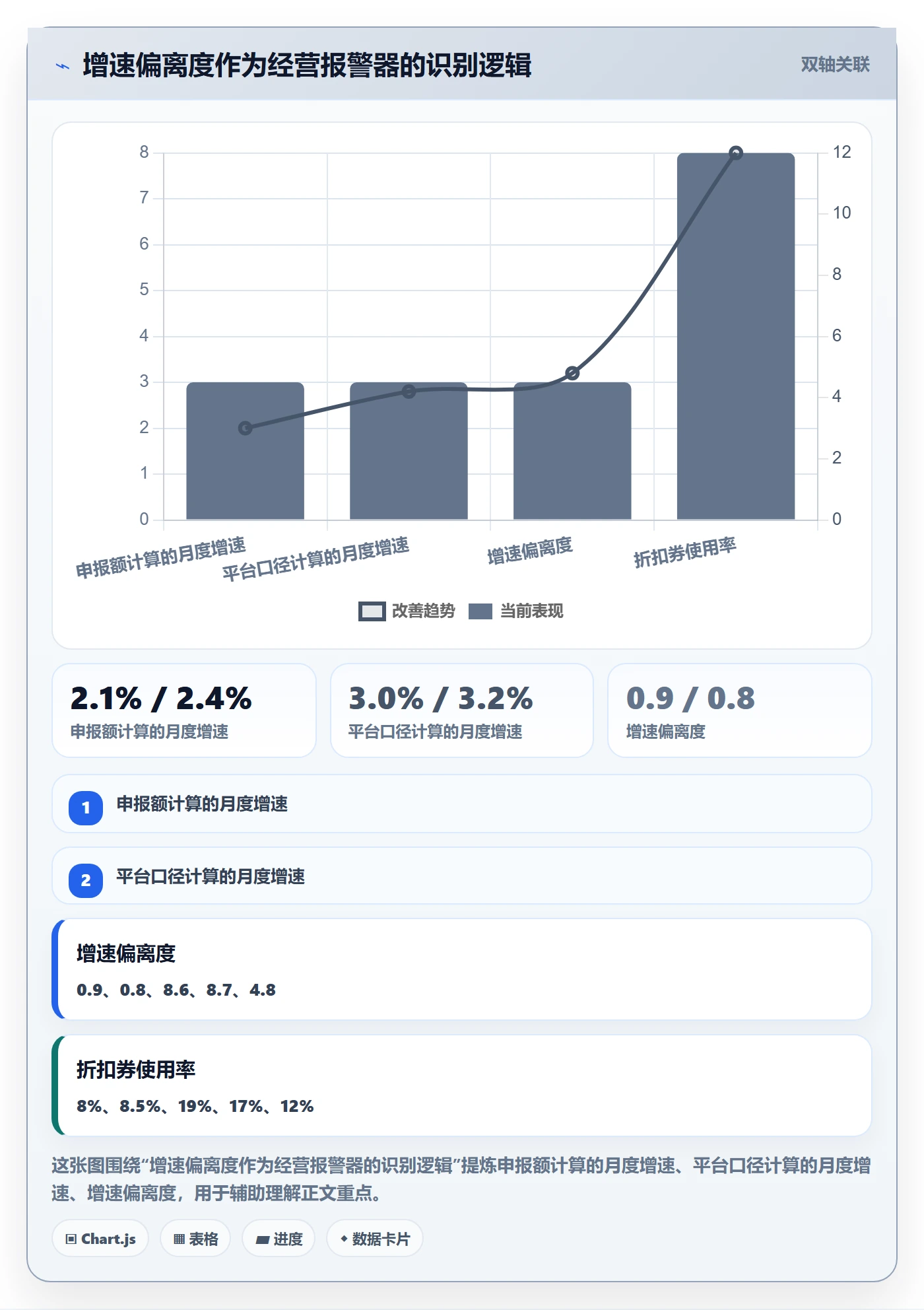The image size is (924, 1310).
Task: Select list row 平台口径计算的月度增速
Action: 462,876
